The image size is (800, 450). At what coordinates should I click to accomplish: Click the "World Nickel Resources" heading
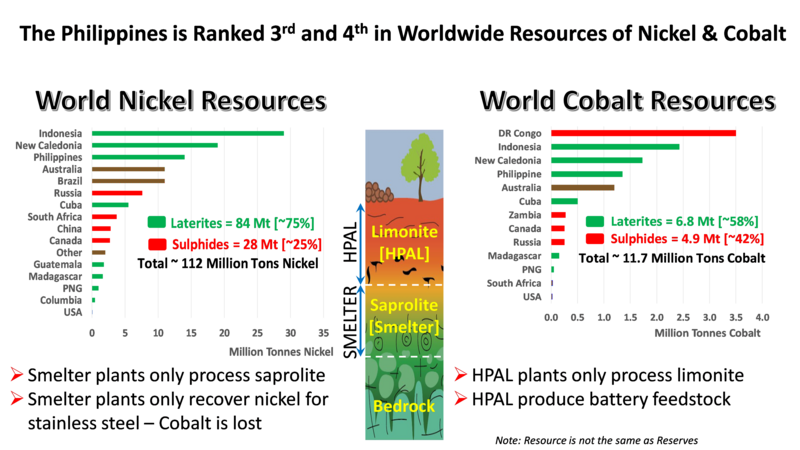(x=180, y=102)
